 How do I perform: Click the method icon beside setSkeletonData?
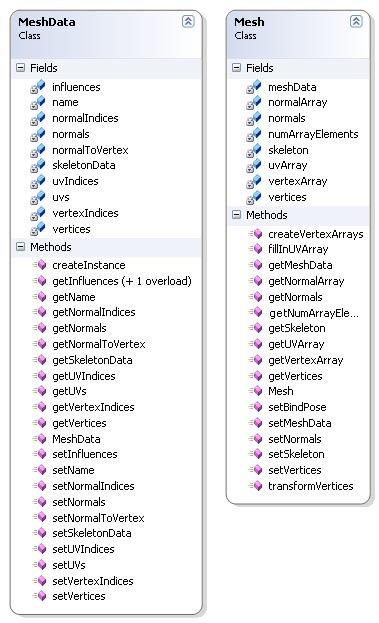[40, 533]
